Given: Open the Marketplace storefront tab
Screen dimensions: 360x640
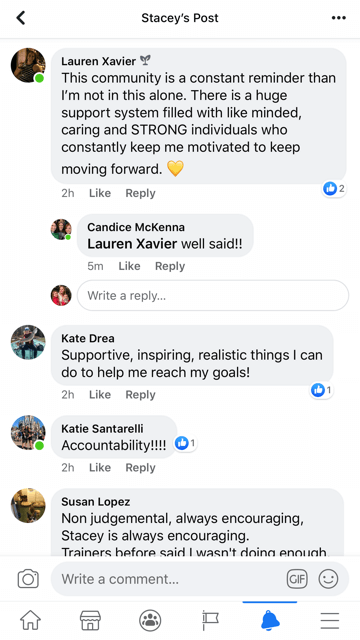Looking at the screenshot, I should [90, 620].
